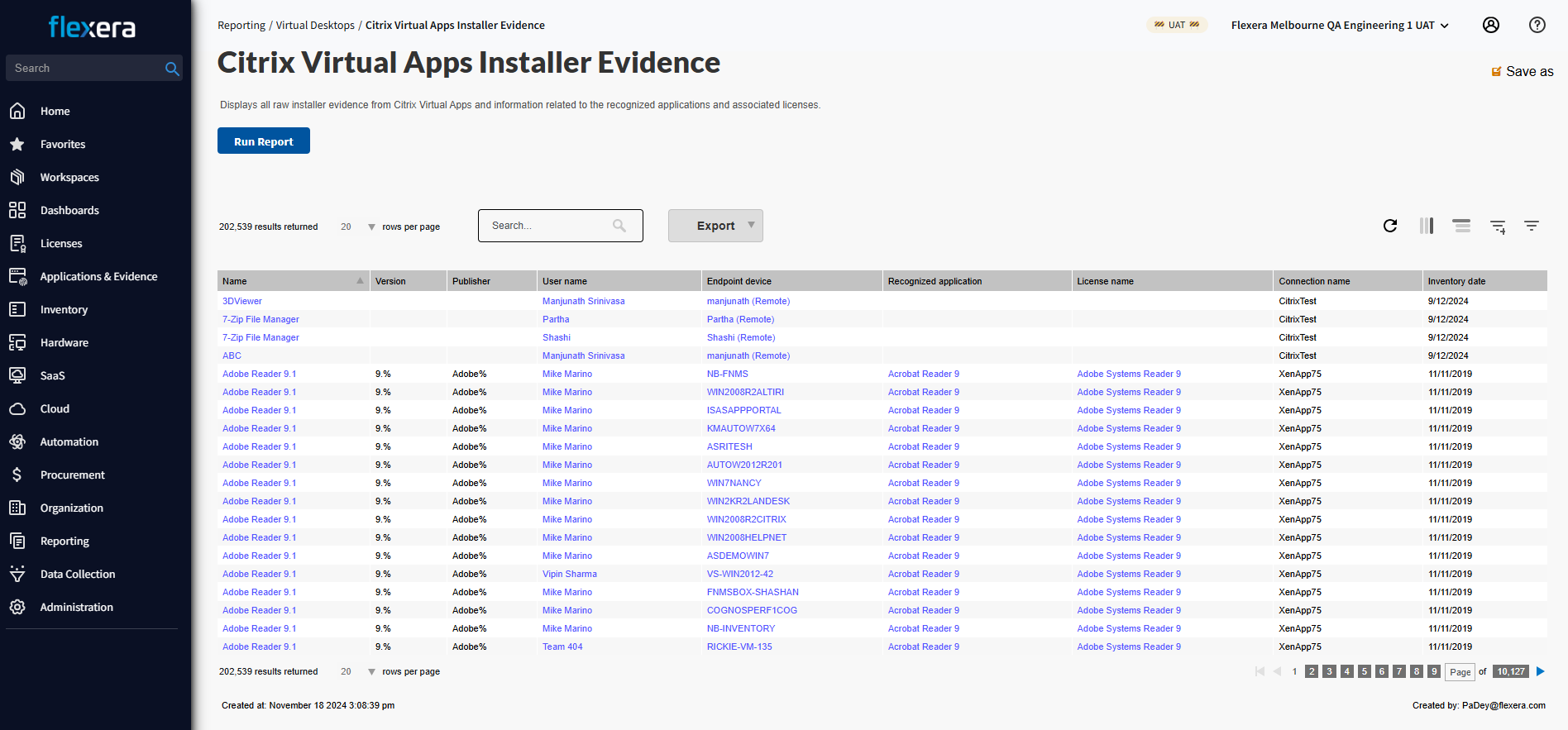Open Favorites star icon
The height and width of the screenshot is (730, 1568).
click(x=17, y=144)
